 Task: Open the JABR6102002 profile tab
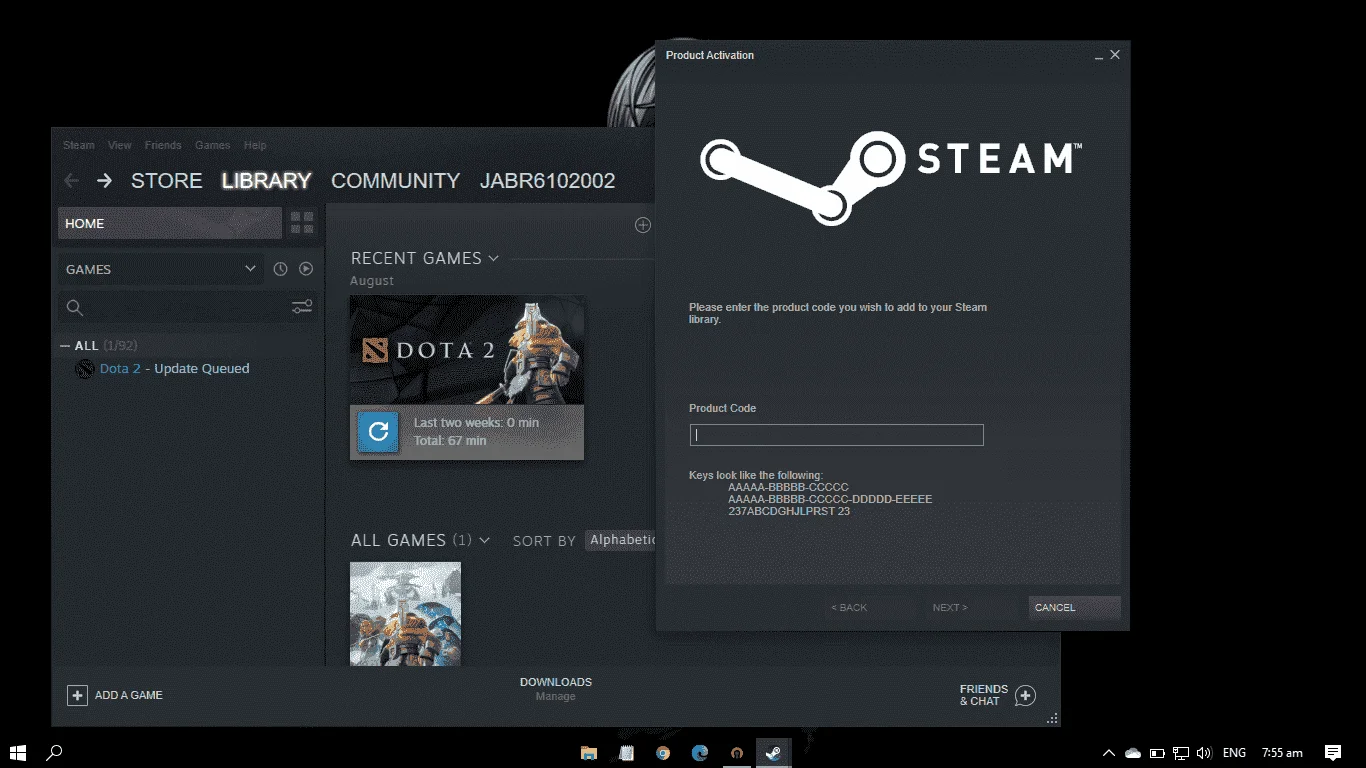pyautogui.click(x=548, y=181)
